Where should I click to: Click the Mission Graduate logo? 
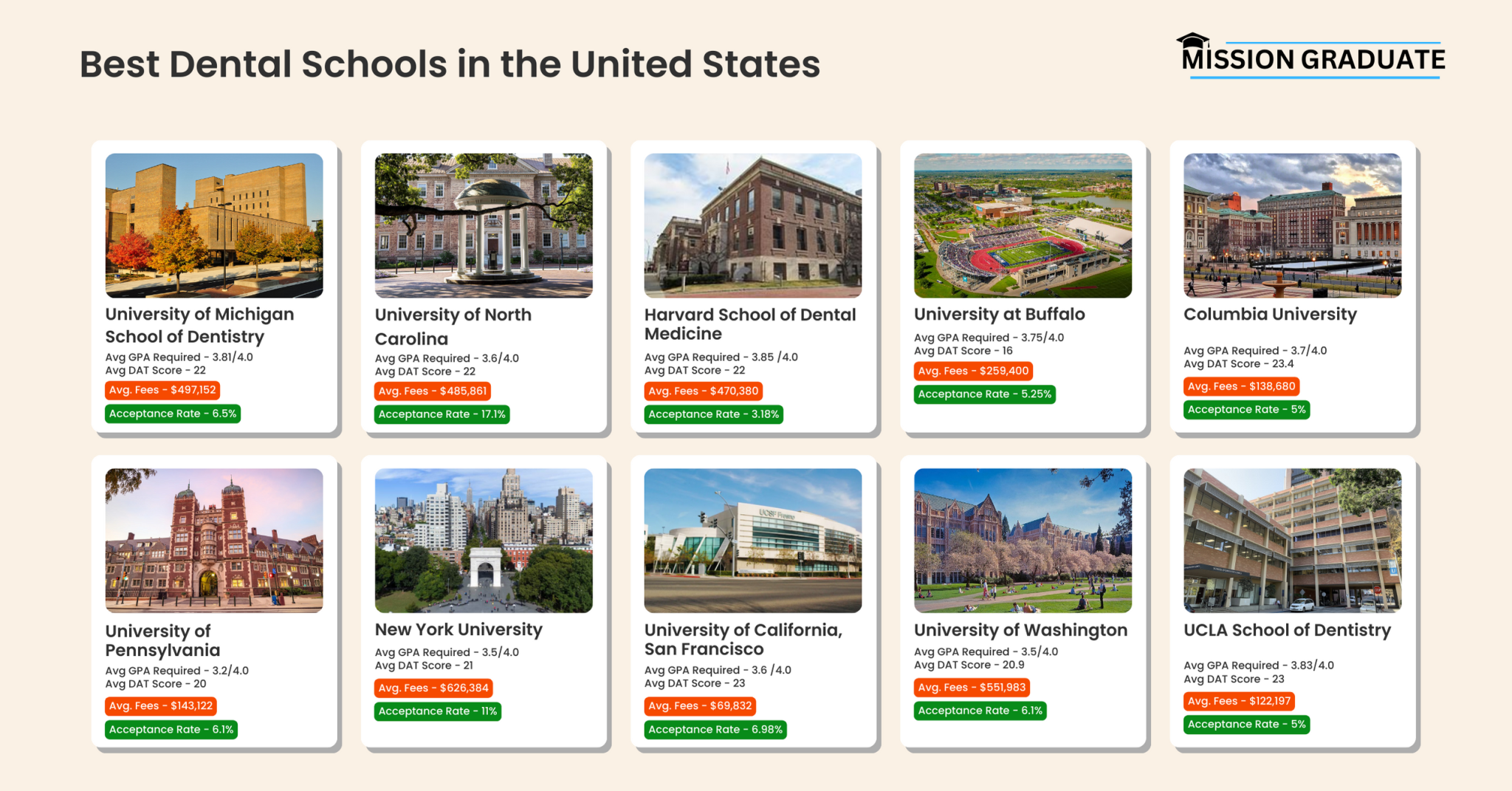[1313, 59]
